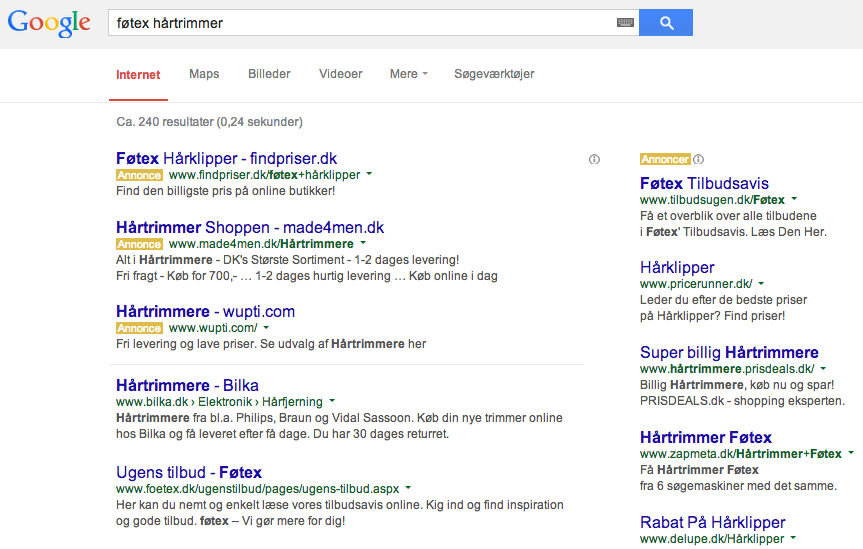
Task: Open Super billig Hårtrimmere ad
Action: [729, 352]
